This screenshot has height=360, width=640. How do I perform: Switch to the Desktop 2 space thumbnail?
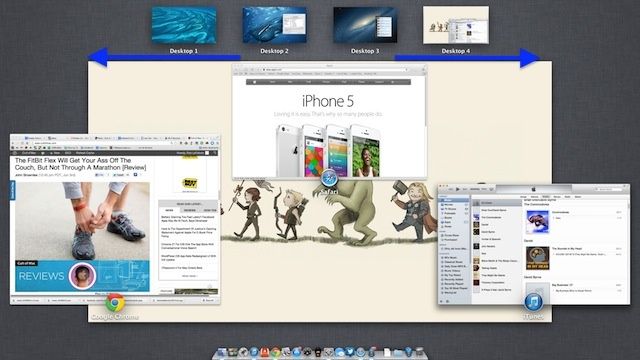(x=274, y=25)
